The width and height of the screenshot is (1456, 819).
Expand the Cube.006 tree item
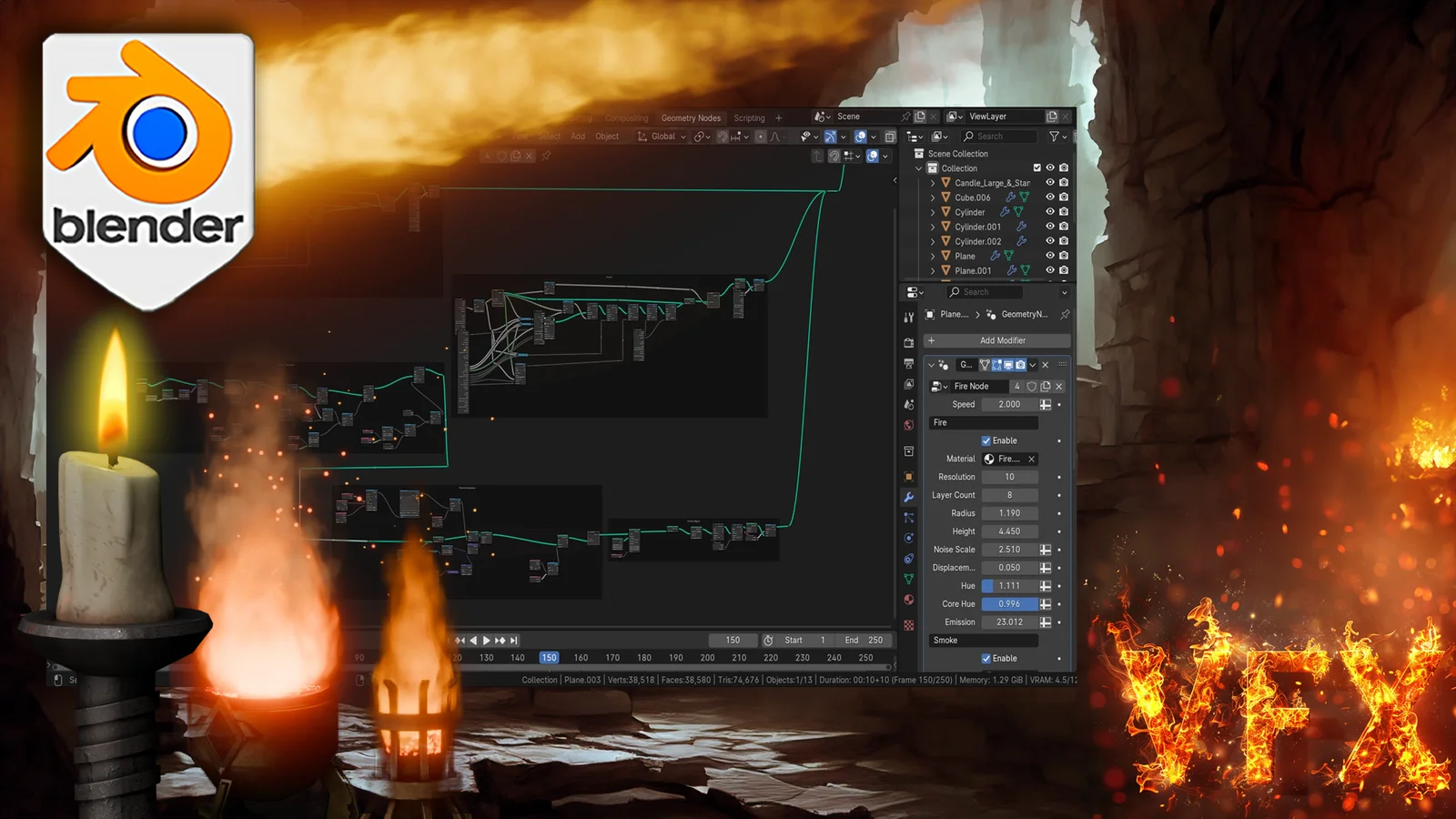[933, 197]
